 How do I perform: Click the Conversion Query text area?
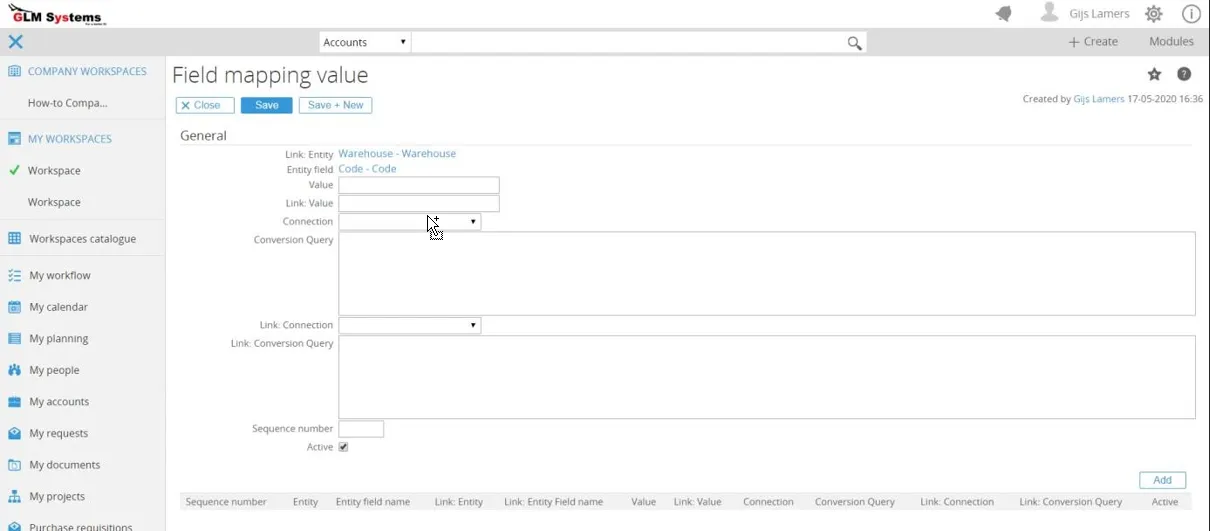(x=767, y=274)
